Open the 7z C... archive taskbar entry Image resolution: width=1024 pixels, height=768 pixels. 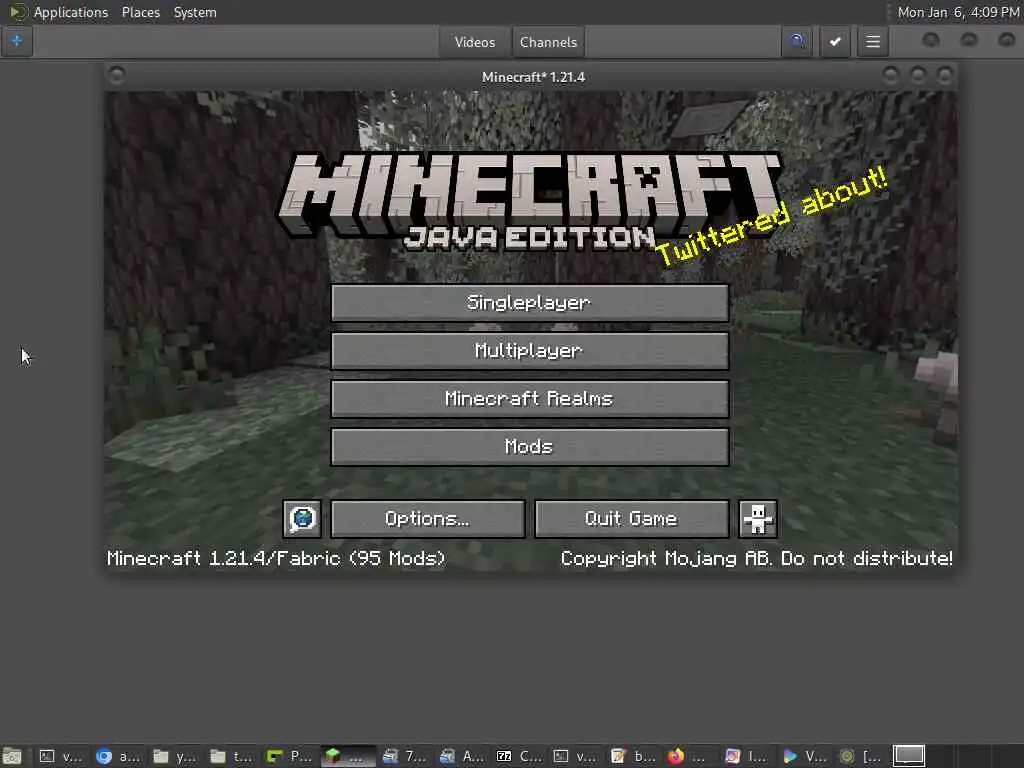519,756
